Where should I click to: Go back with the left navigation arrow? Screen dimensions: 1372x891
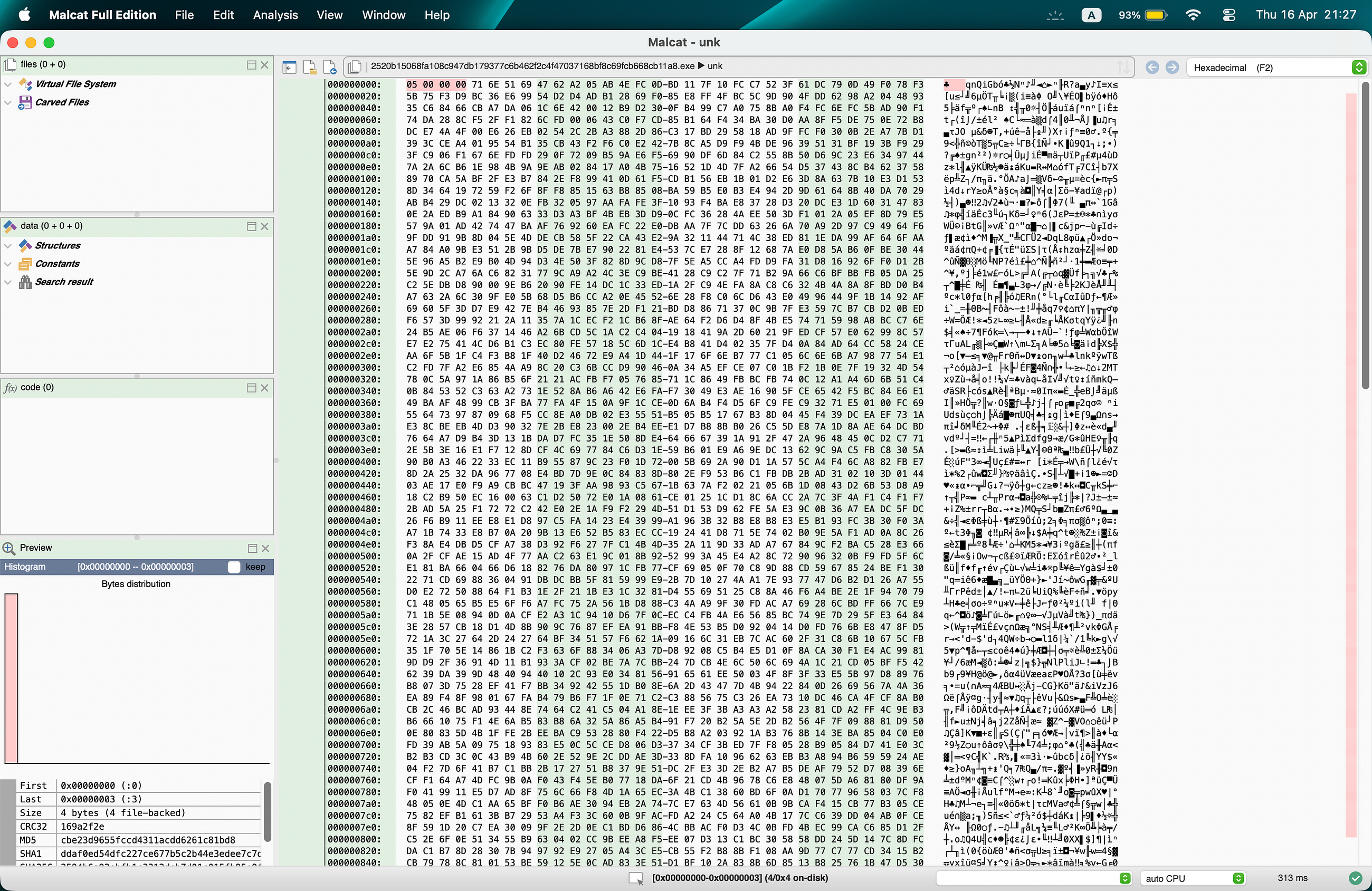click(x=1152, y=68)
